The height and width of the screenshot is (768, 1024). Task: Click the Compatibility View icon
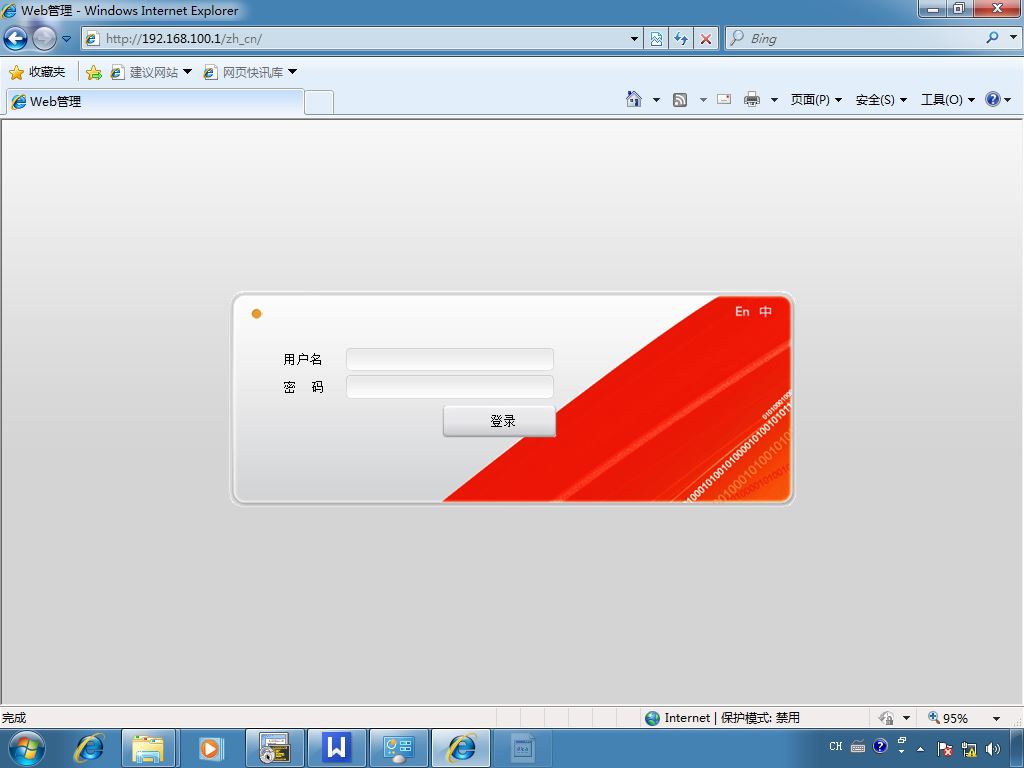656,39
